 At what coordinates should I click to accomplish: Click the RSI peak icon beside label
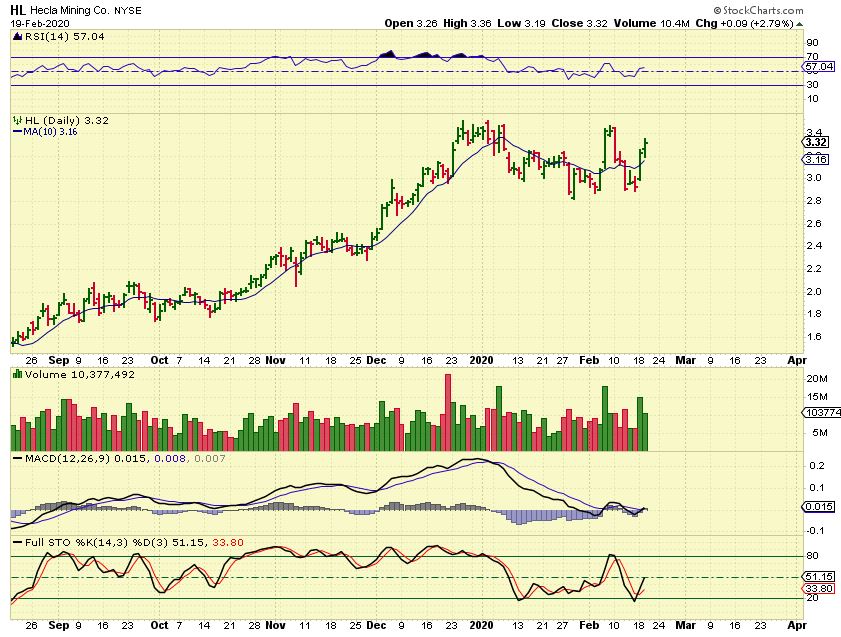tap(17, 36)
